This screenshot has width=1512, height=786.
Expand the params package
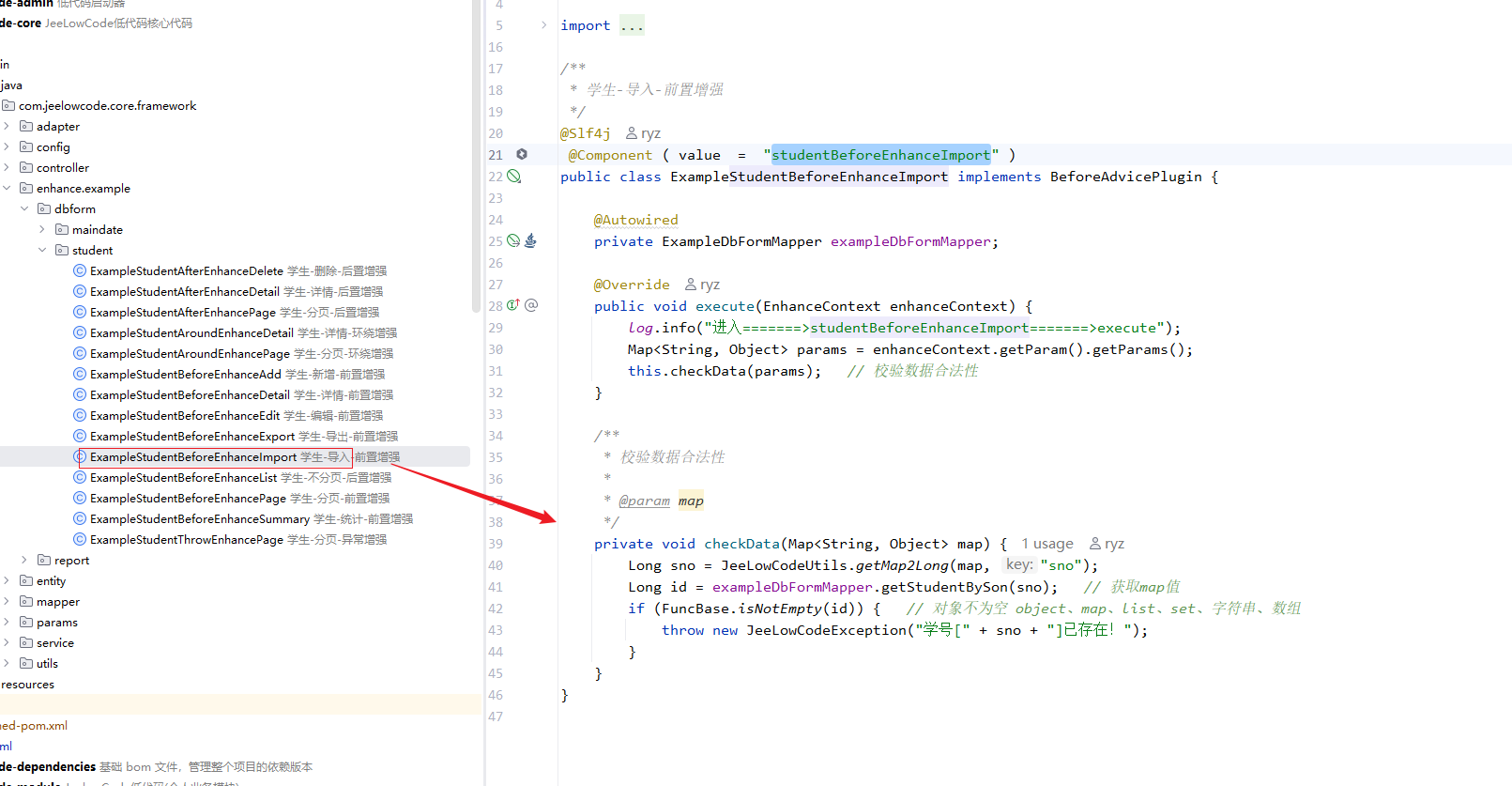pyautogui.click(x=7, y=622)
